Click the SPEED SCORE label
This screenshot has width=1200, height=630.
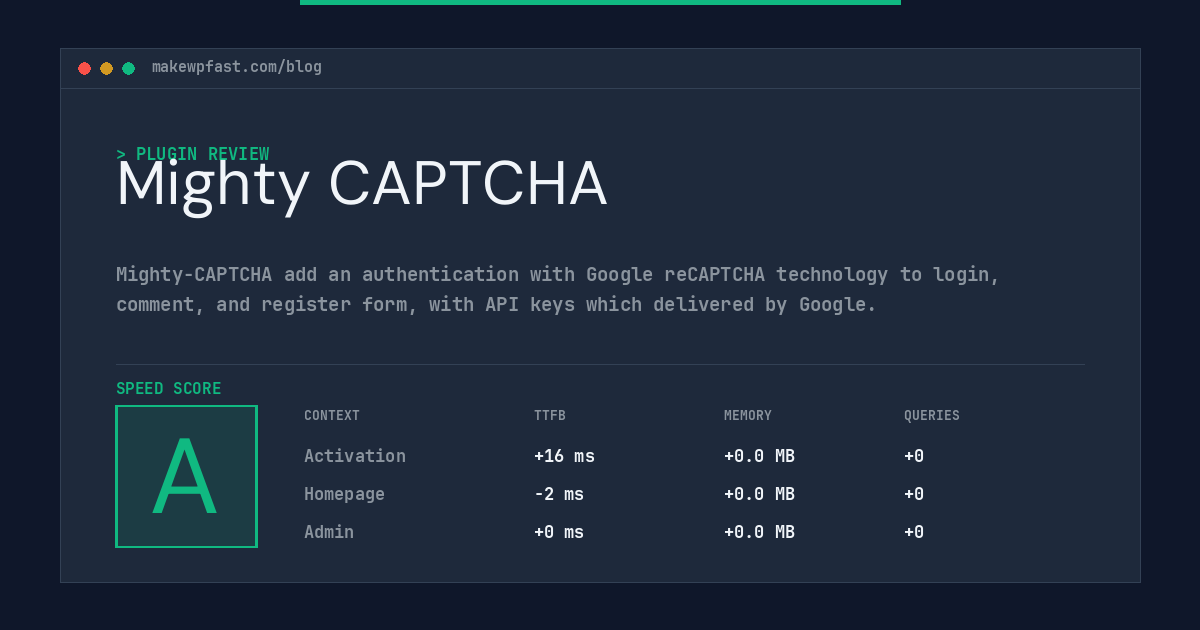[x=169, y=389]
